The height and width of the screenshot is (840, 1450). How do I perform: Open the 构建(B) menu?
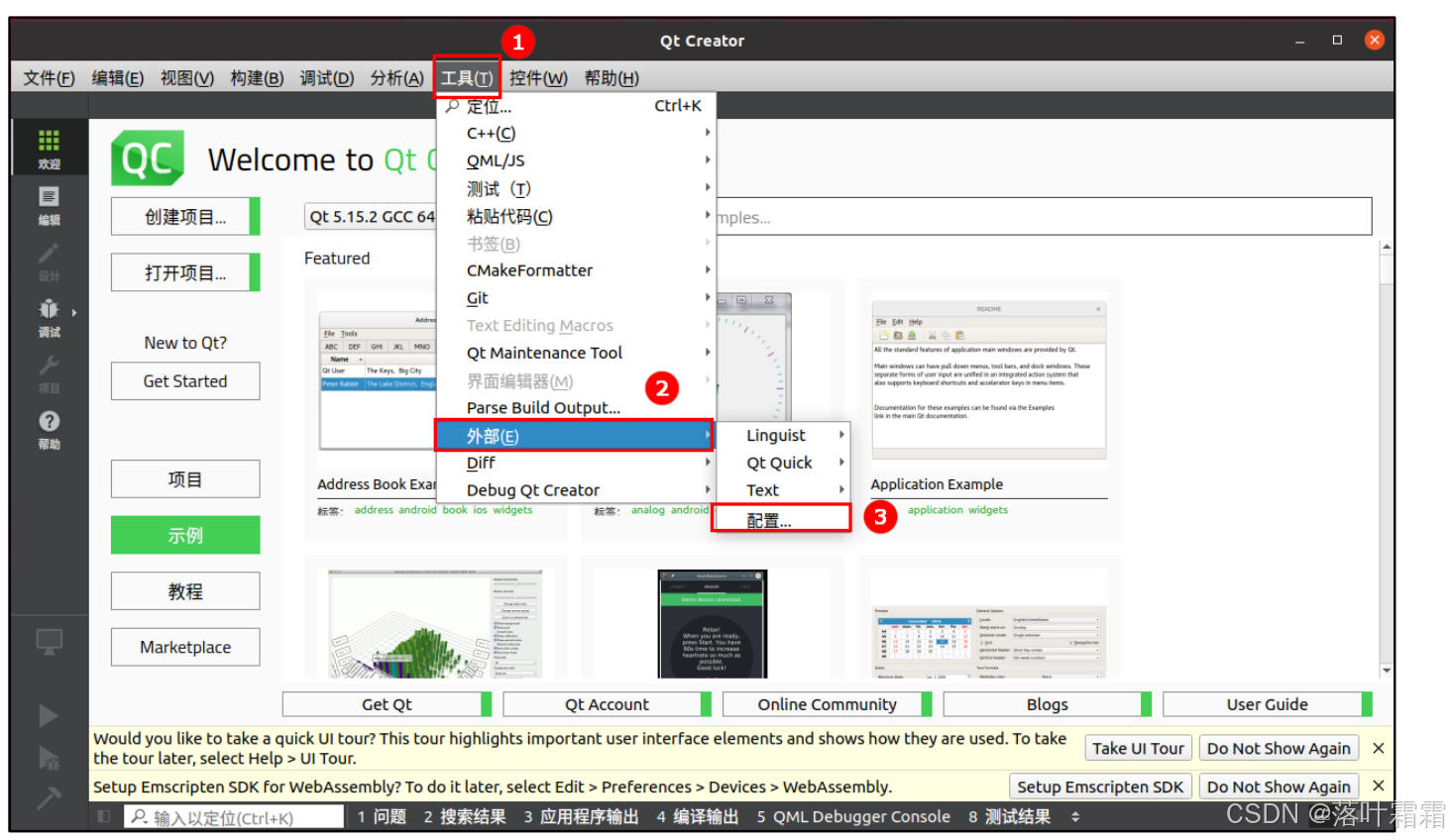(x=257, y=78)
